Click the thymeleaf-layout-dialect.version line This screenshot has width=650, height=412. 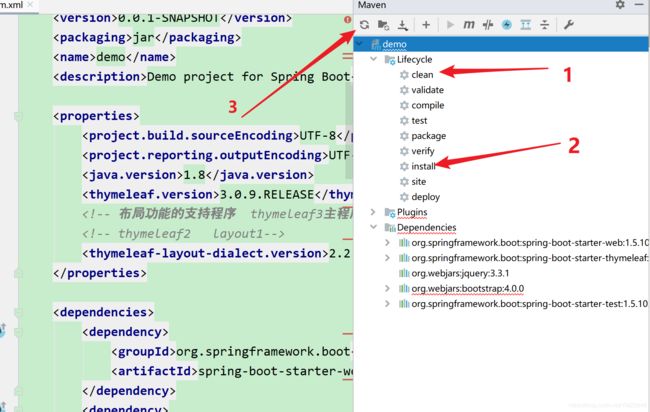point(216,253)
